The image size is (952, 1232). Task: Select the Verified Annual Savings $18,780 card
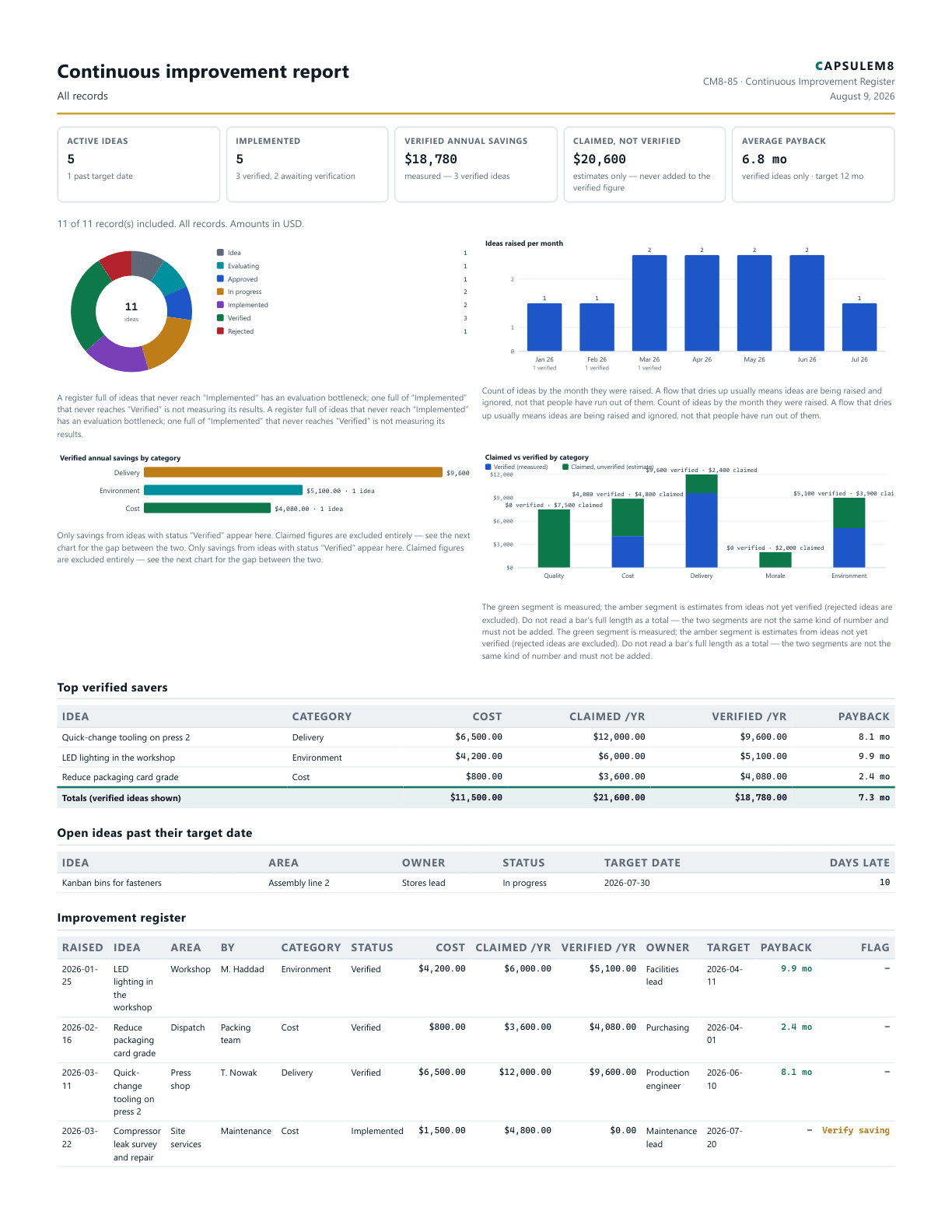[x=476, y=164]
